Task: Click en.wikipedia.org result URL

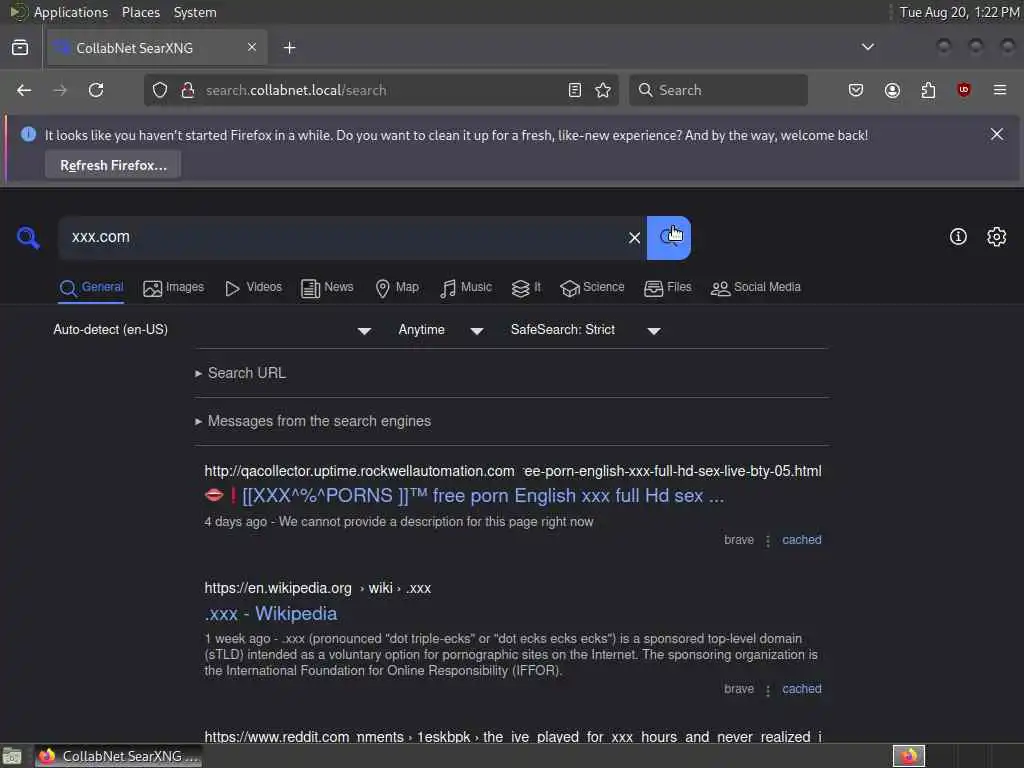Action: [x=317, y=588]
